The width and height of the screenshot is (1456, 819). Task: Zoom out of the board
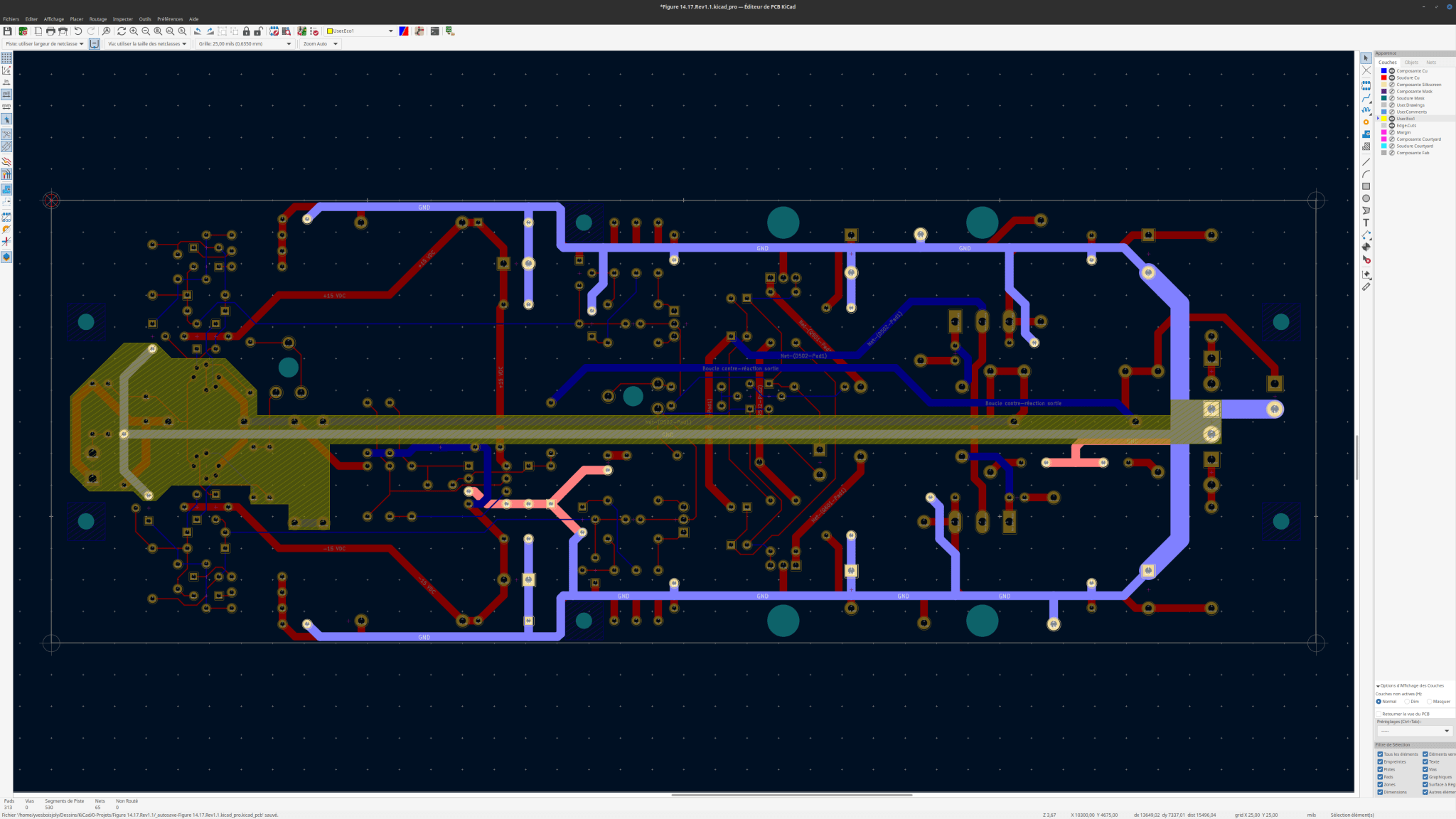pos(146,31)
